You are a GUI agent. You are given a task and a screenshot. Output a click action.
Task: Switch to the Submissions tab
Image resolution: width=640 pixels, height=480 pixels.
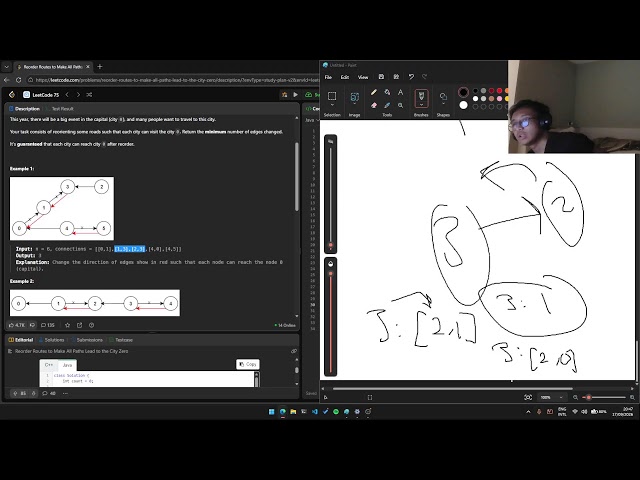pos(87,340)
